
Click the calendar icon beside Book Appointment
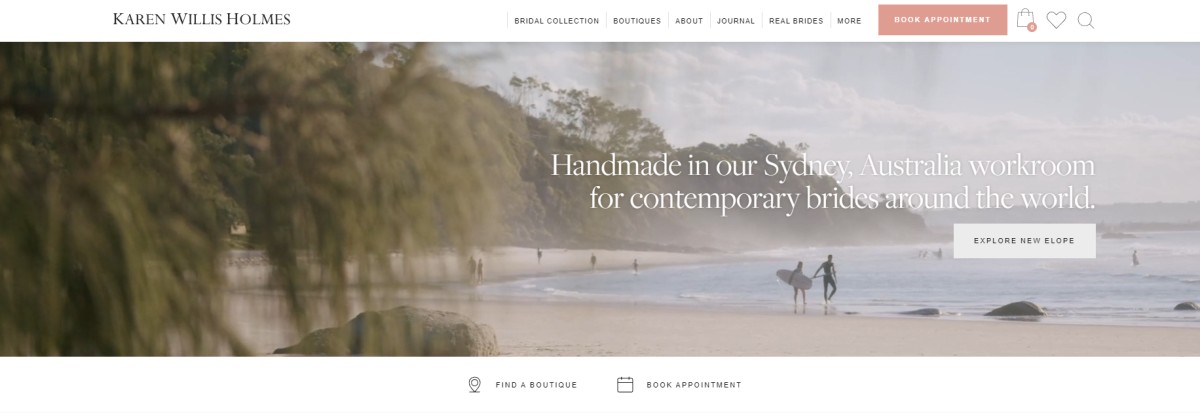coord(625,385)
